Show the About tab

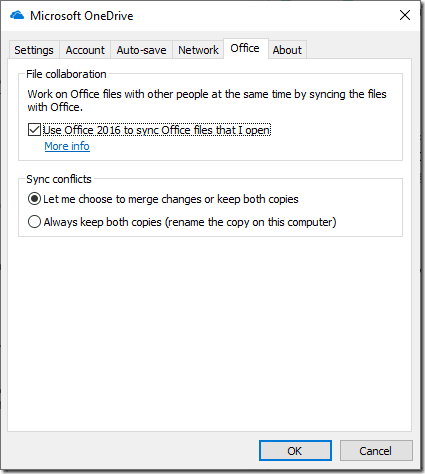287,50
